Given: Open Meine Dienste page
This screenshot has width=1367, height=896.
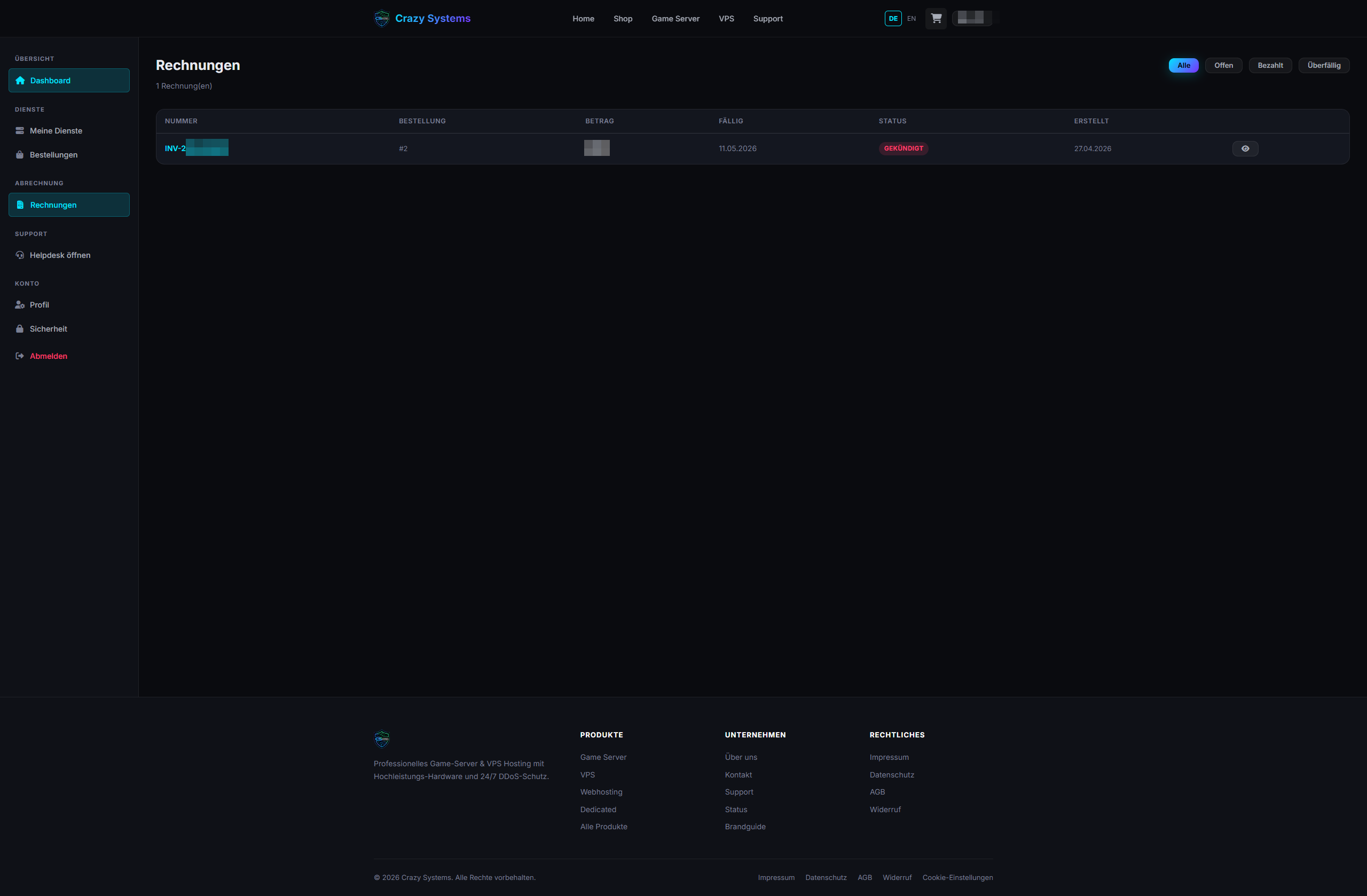Looking at the screenshot, I should 69,131.
